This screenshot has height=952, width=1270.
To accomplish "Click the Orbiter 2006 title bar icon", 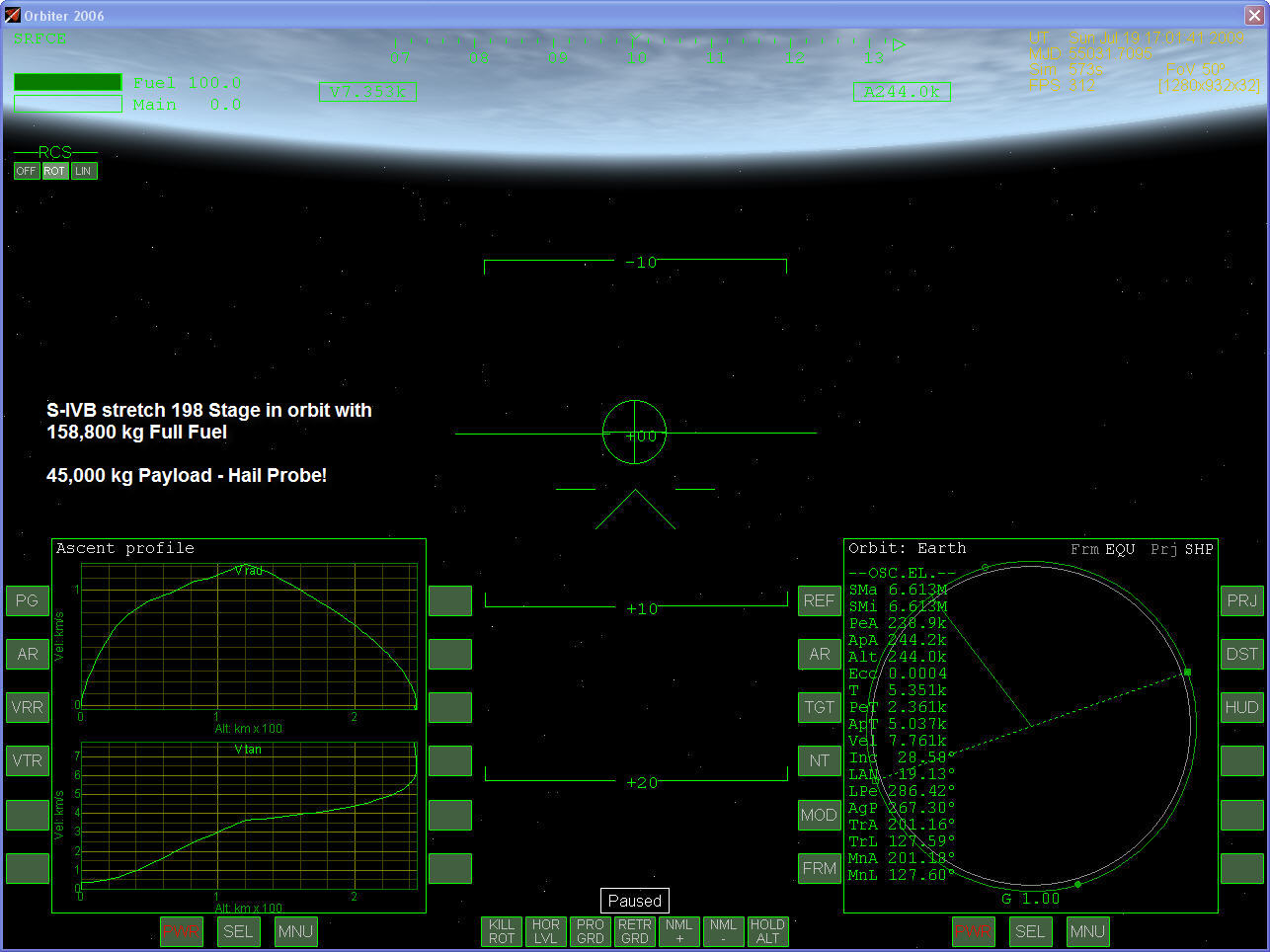I will click(12, 15).
